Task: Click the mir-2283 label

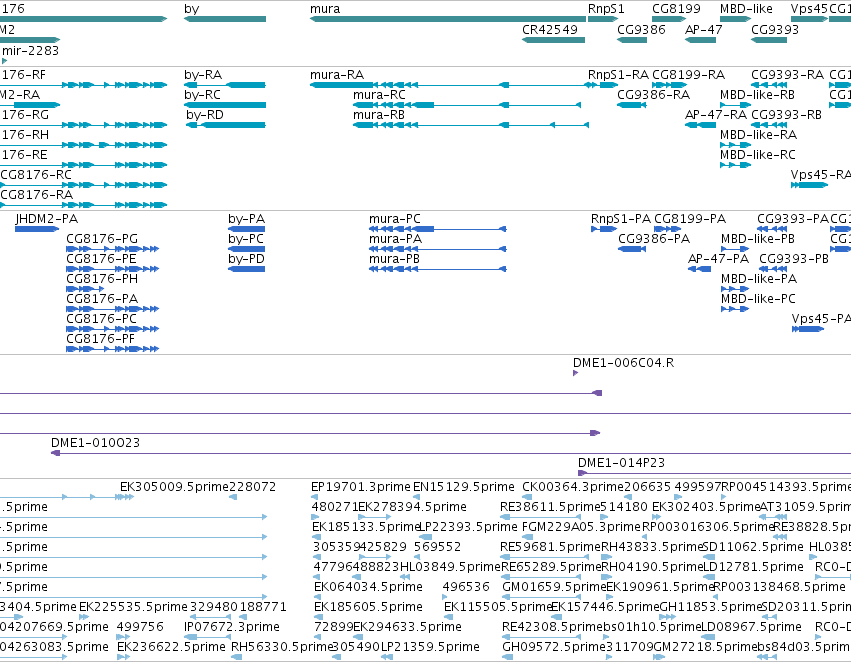Action: coord(30,51)
